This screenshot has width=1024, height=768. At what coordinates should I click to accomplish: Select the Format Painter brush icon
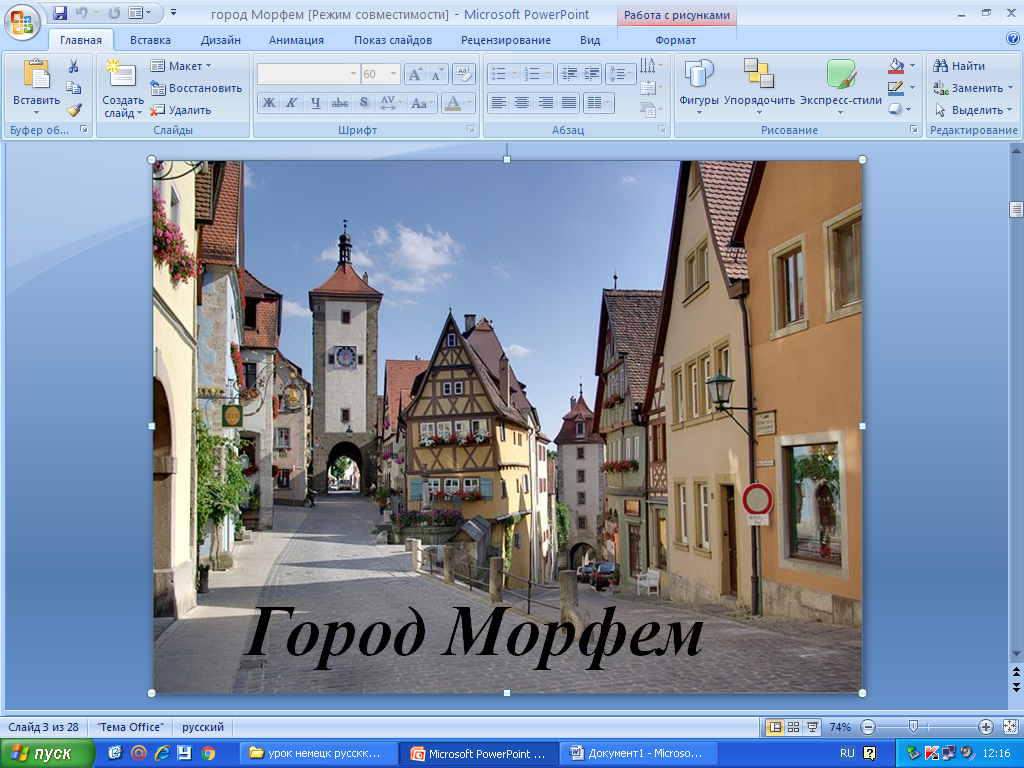click(73, 110)
